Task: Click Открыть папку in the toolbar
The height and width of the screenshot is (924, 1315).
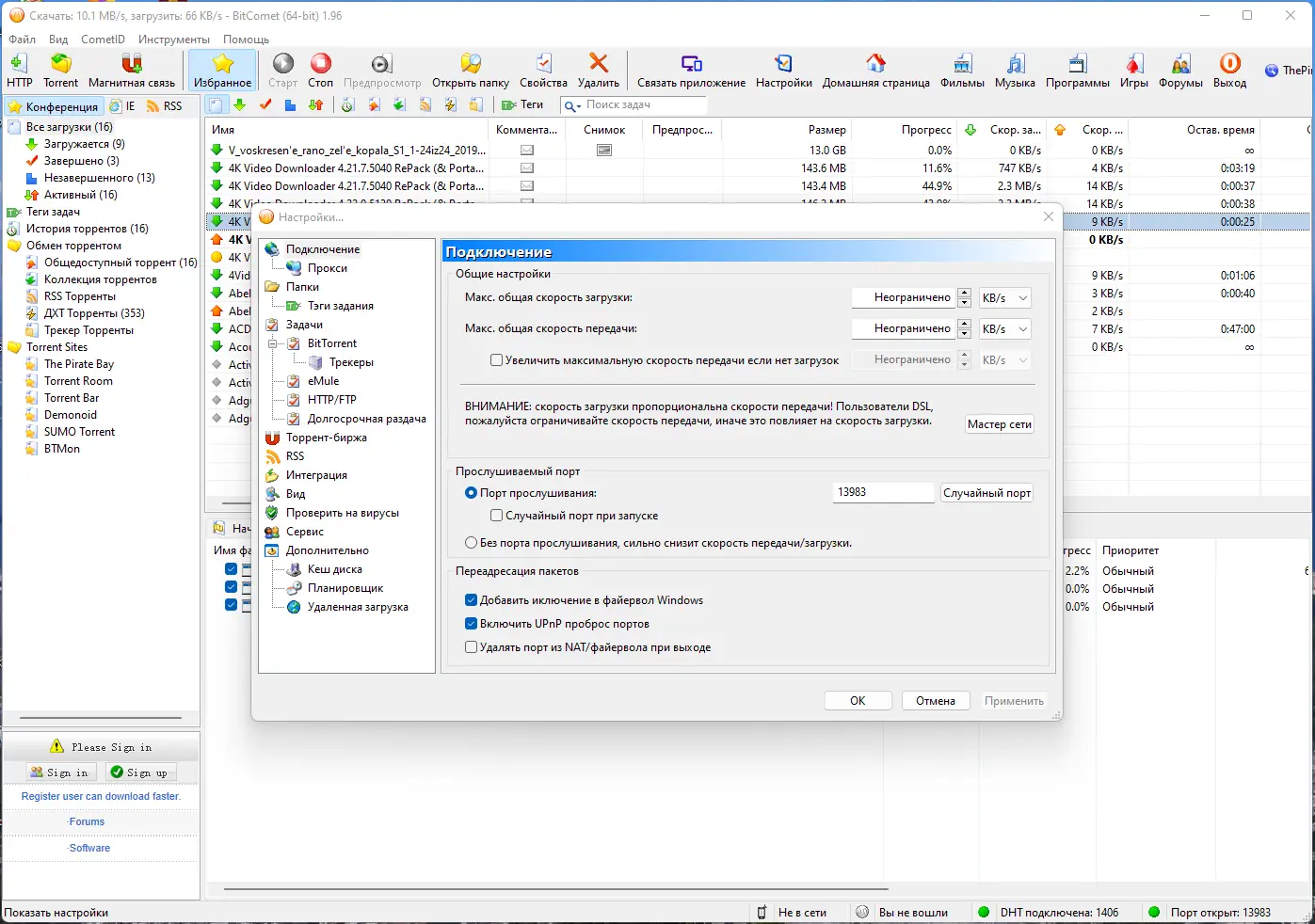Action: tap(471, 71)
